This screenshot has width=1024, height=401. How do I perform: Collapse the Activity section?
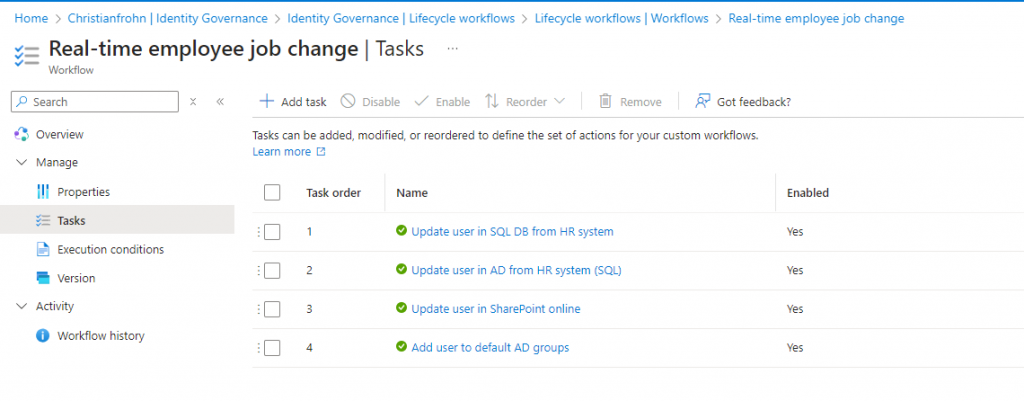pyautogui.click(x=22, y=306)
